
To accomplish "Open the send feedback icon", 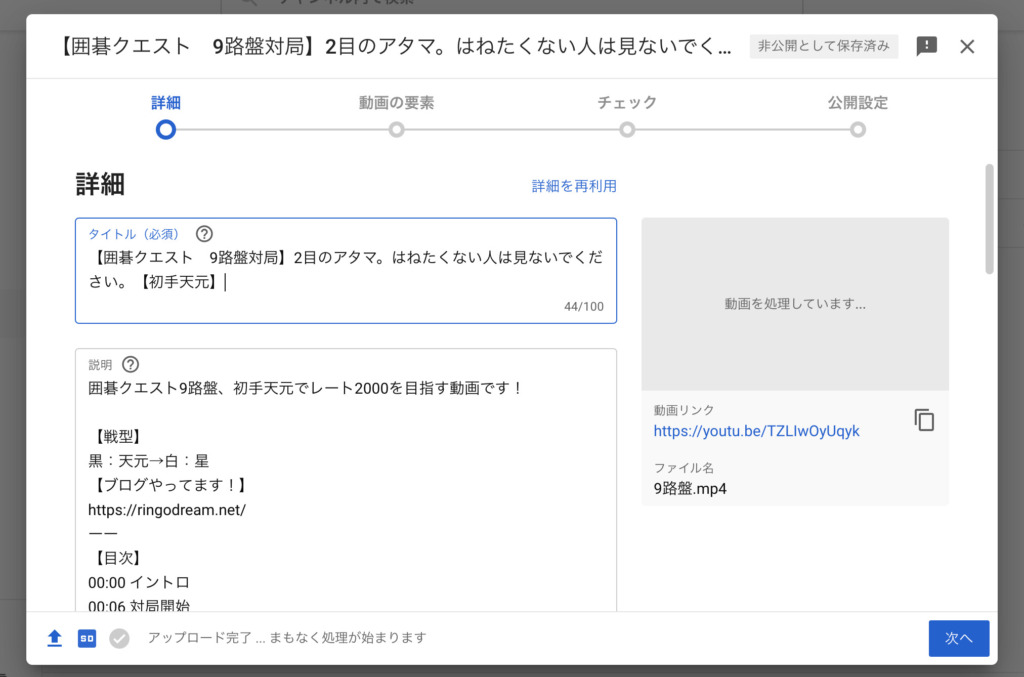I will point(926,46).
